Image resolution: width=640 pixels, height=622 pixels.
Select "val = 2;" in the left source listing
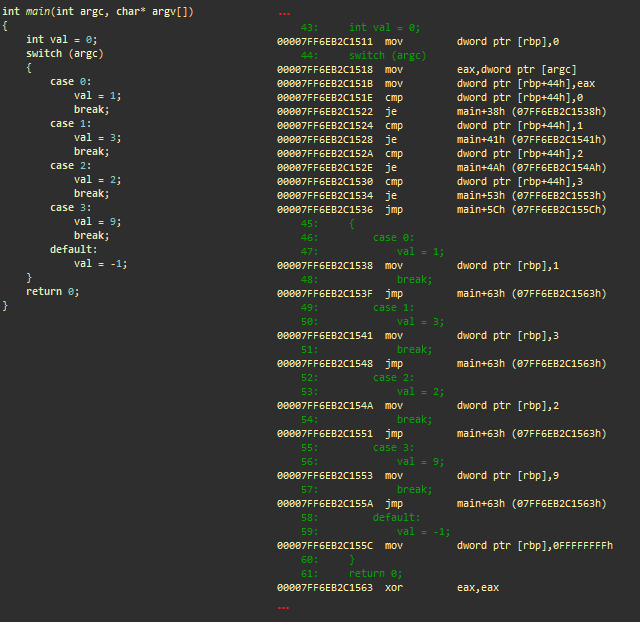(x=98, y=180)
